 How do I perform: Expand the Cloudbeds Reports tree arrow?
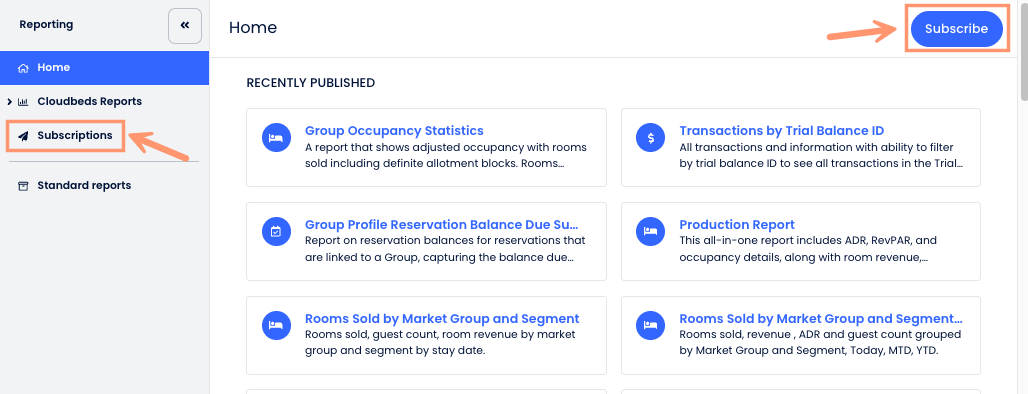point(9,102)
